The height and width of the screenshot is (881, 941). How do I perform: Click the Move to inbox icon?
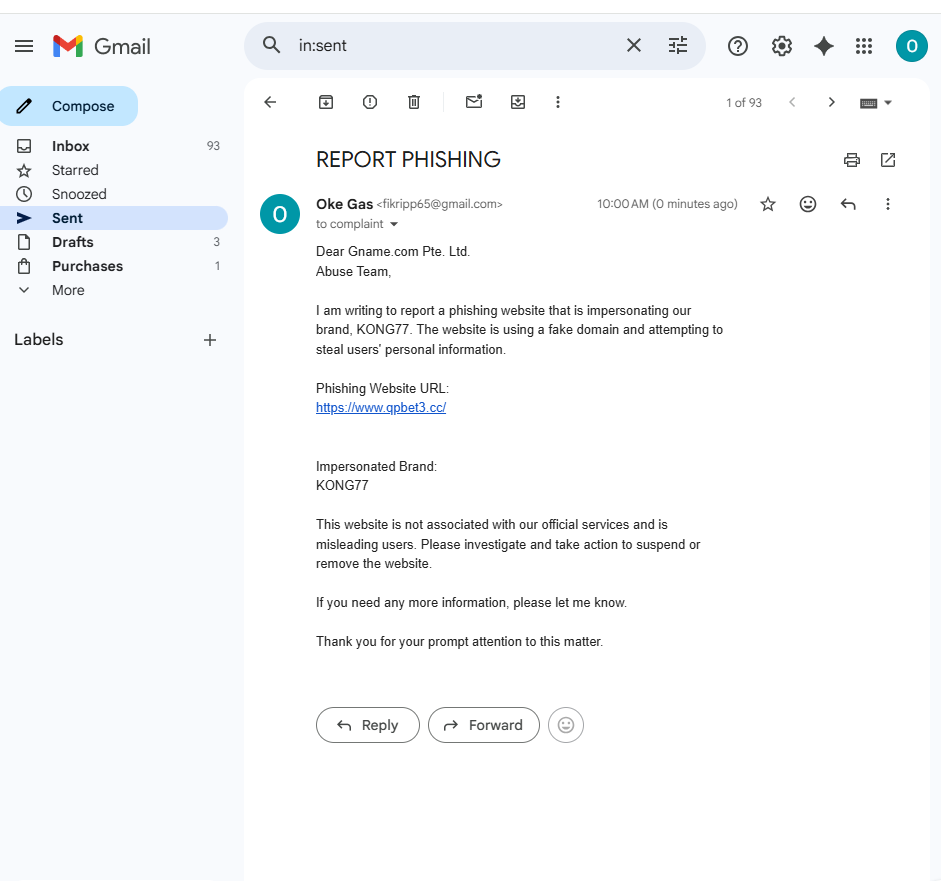point(518,102)
